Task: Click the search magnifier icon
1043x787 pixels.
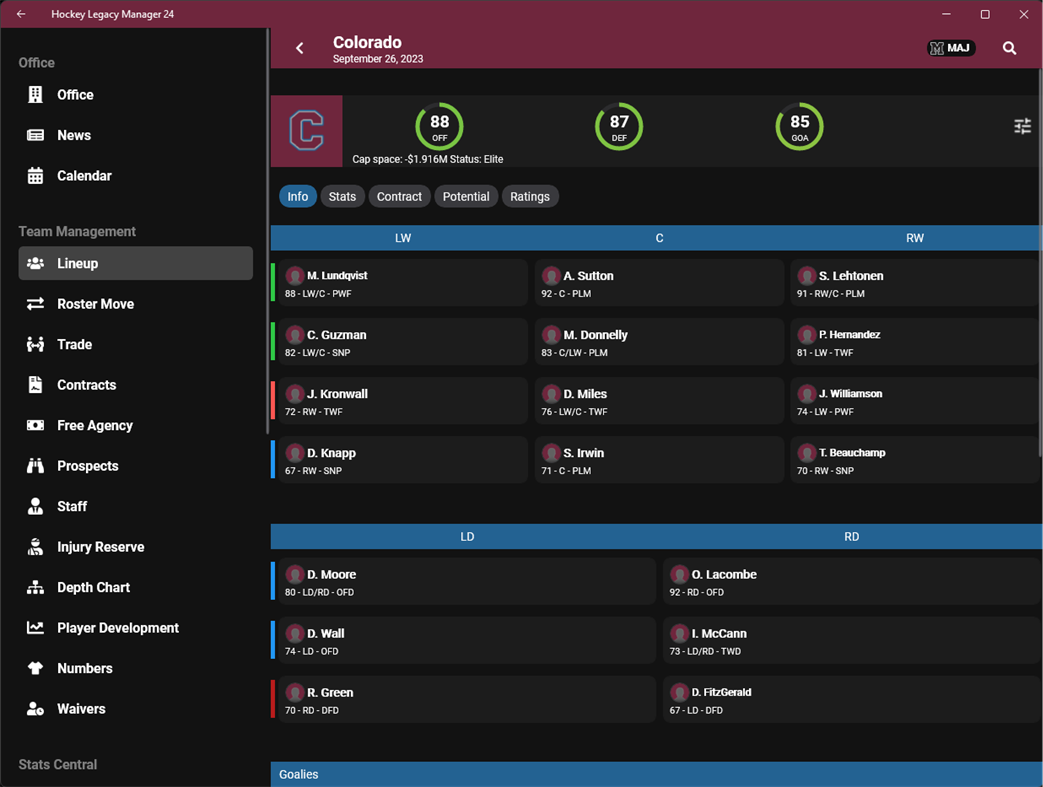Action: (1009, 47)
